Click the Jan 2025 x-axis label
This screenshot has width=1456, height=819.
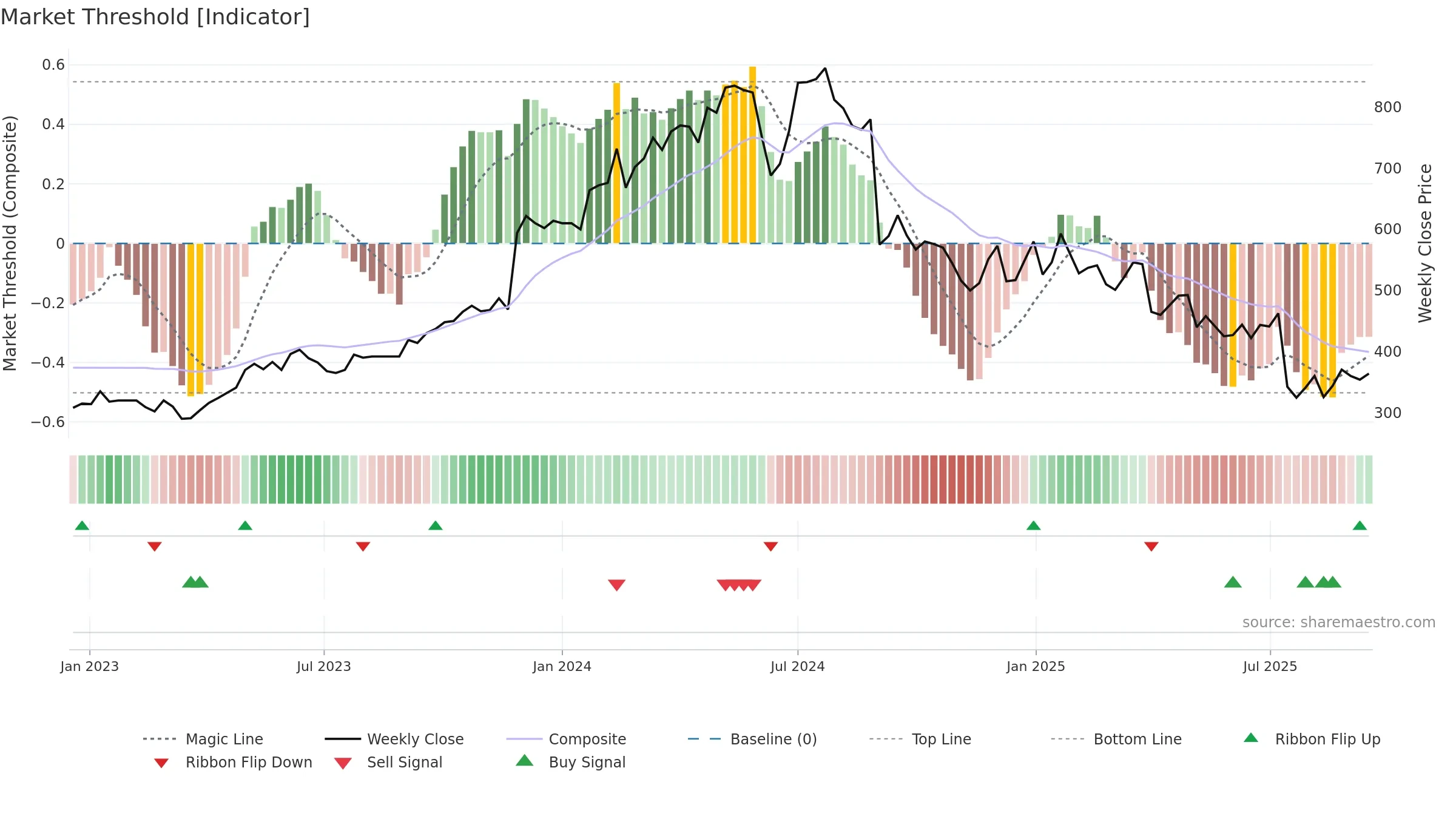click(1036, 667)
